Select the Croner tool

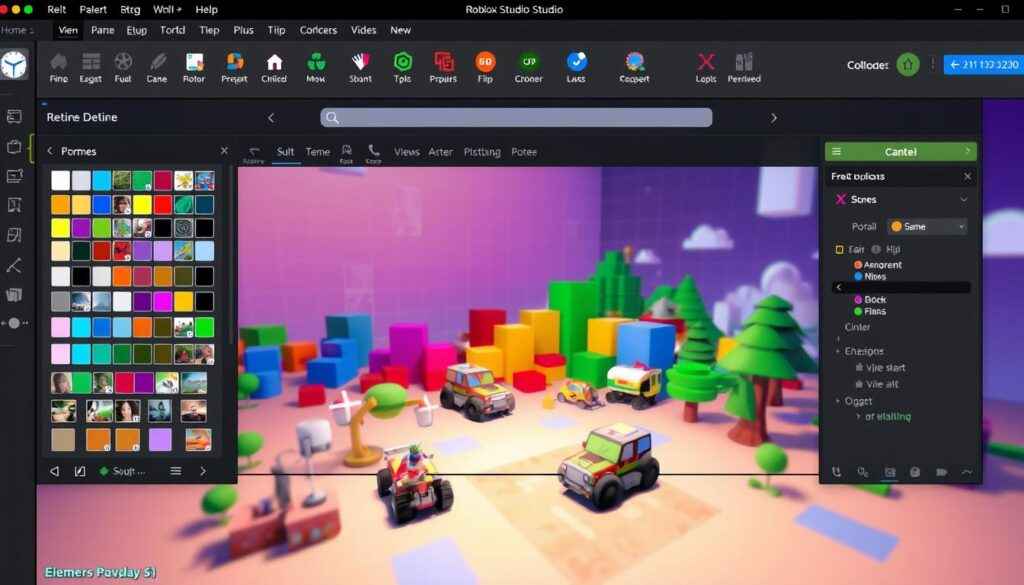pyautogui.click(x=528, y=68)
